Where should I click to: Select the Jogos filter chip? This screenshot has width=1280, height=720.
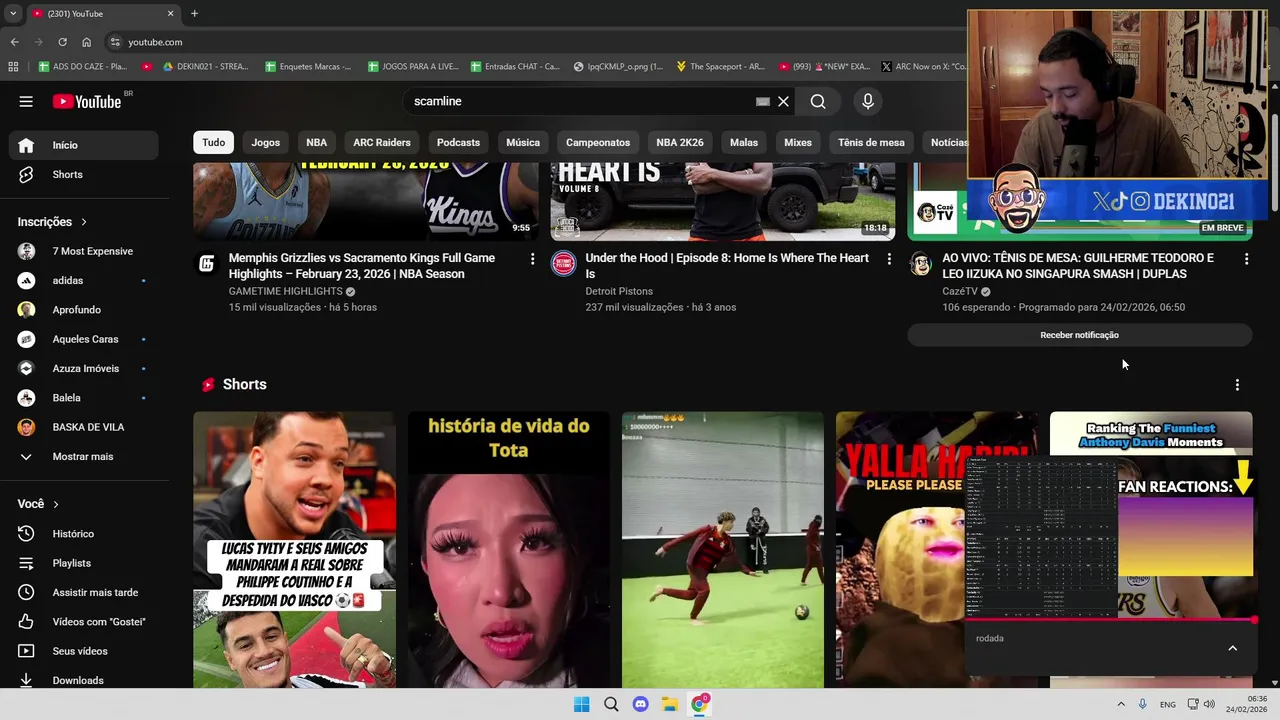[x=266, y=142]
